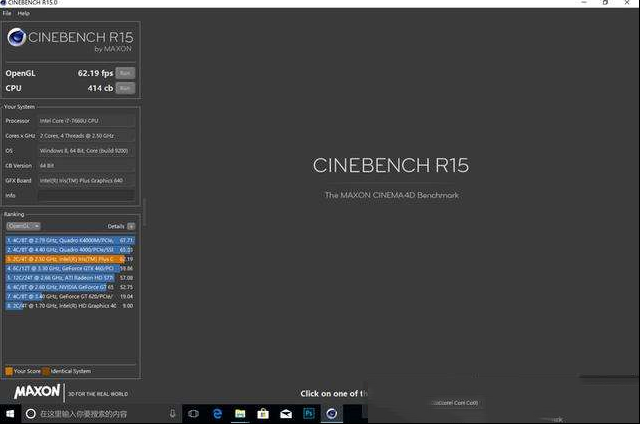Screen dimensions: 640x424
Task: Launch Microsoft Edge from taskbar
Action: (218, 414)
